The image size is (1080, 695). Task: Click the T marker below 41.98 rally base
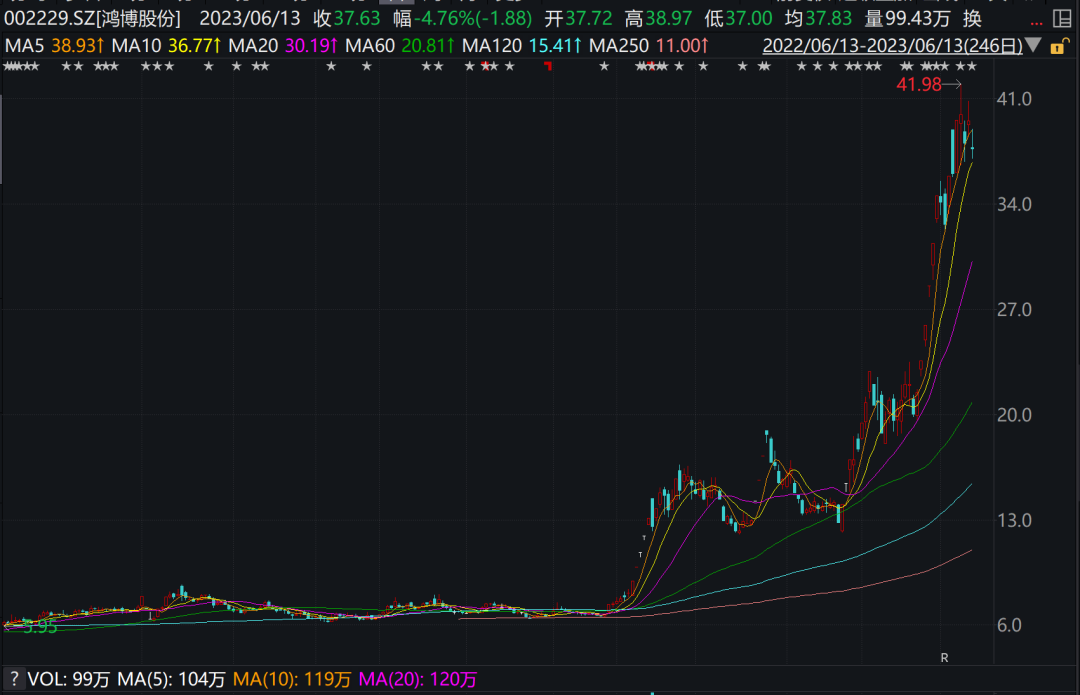[846, 488]
